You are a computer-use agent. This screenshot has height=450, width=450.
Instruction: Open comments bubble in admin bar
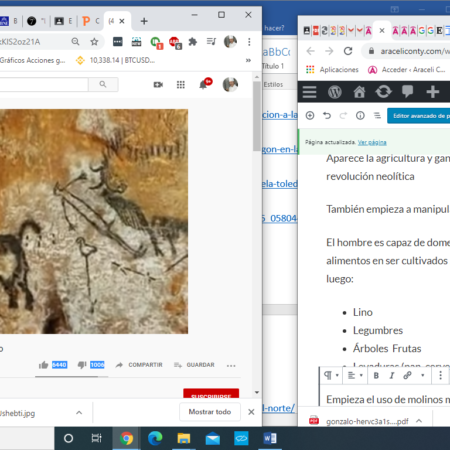(408, 91)
